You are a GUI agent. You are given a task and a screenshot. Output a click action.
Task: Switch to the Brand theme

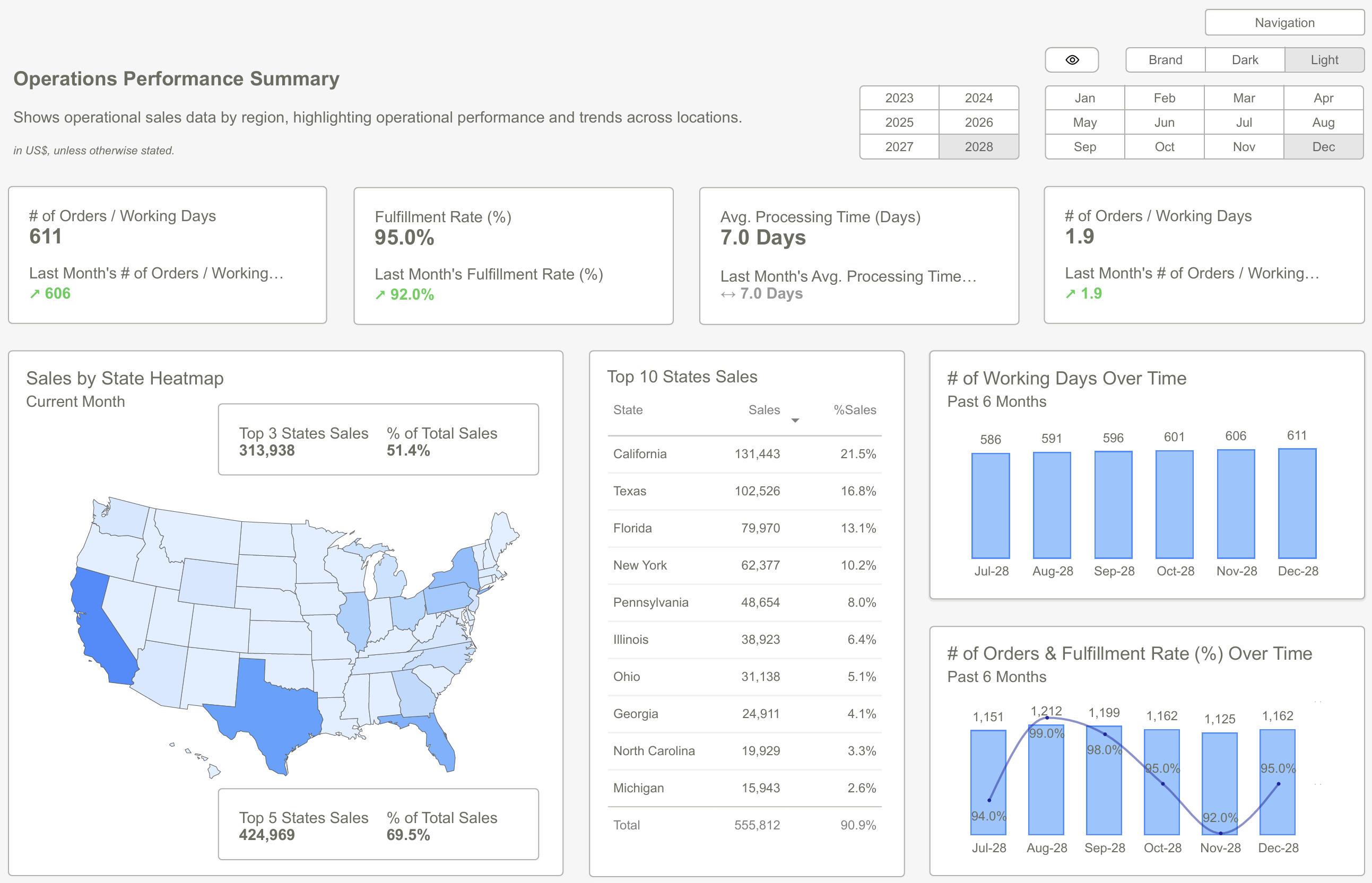point(1165,59)
